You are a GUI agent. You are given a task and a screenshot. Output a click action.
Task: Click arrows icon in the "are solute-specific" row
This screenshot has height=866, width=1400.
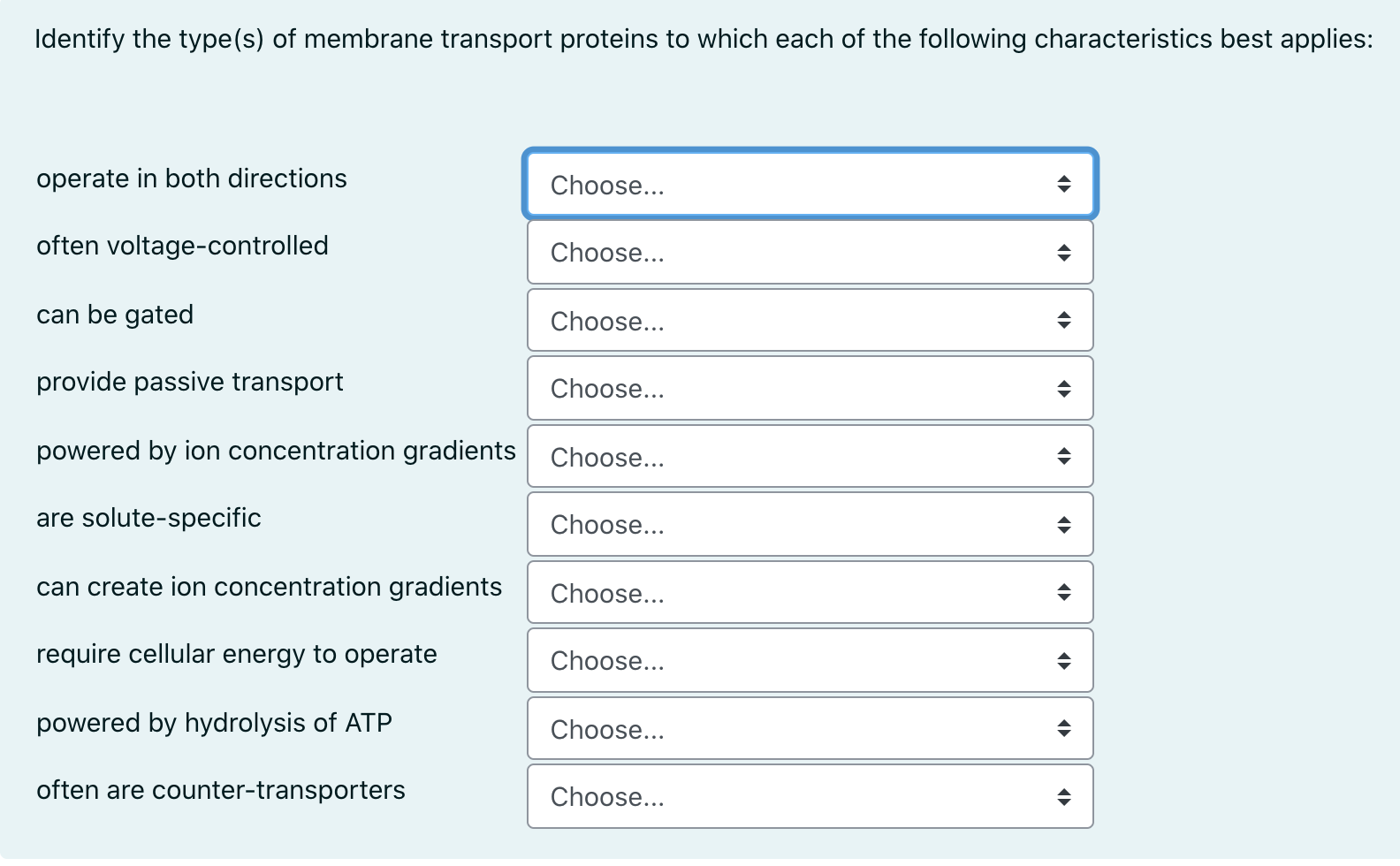pyautogui.click(x=1064, y=525)
